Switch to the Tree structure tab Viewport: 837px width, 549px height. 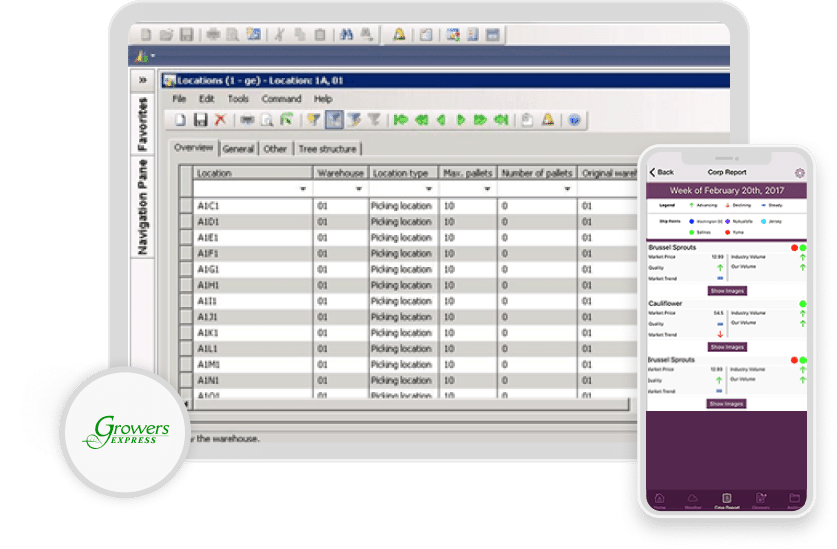(327, 149)
